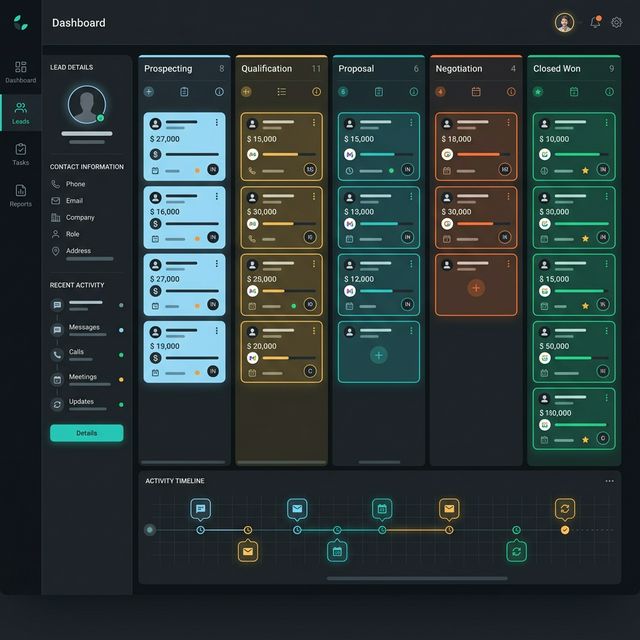Click progress bar on Qualification $30,000 card
This screenshot has height=640, width=640.
[x=289, y=224]
